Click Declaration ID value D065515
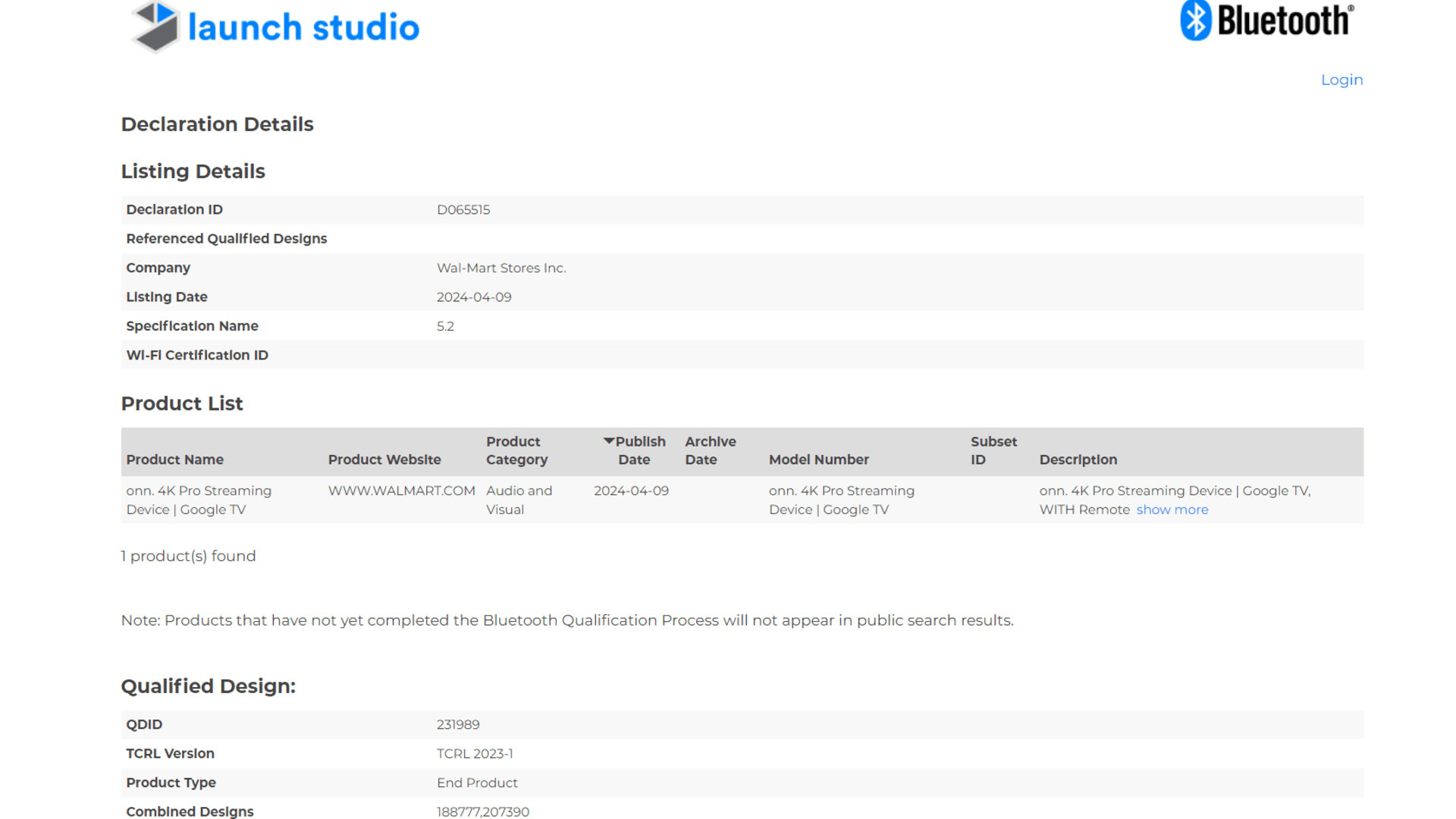This screenshot has height=819, width=1456. coord(463,210)
